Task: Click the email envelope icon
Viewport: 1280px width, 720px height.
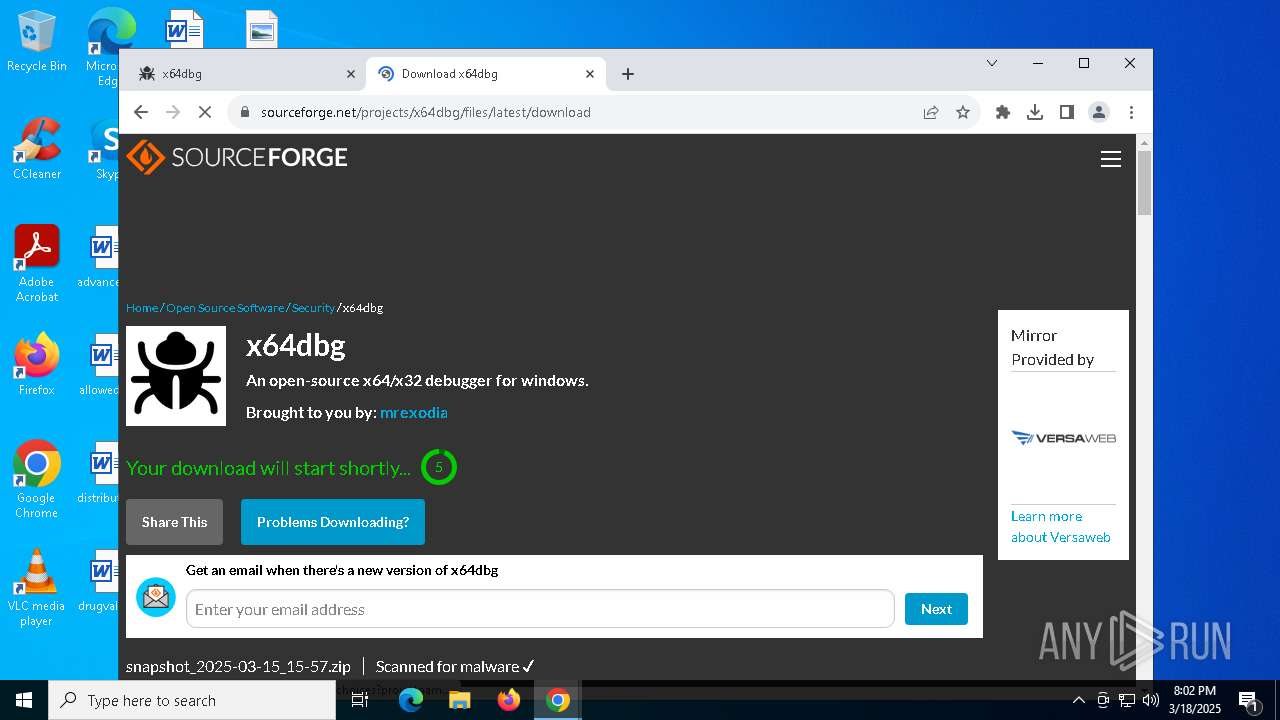Action: tap(156, 597)
